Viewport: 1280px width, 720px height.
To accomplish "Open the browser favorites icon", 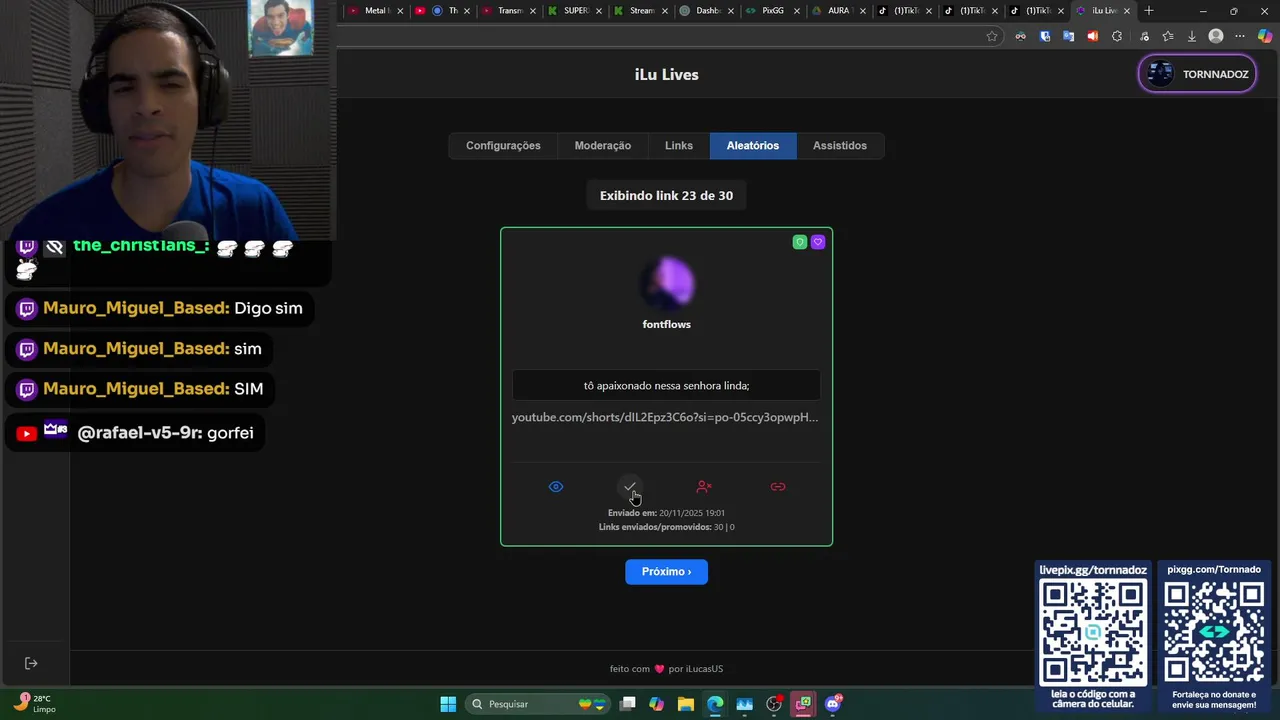I will [x=1168, y=36].
